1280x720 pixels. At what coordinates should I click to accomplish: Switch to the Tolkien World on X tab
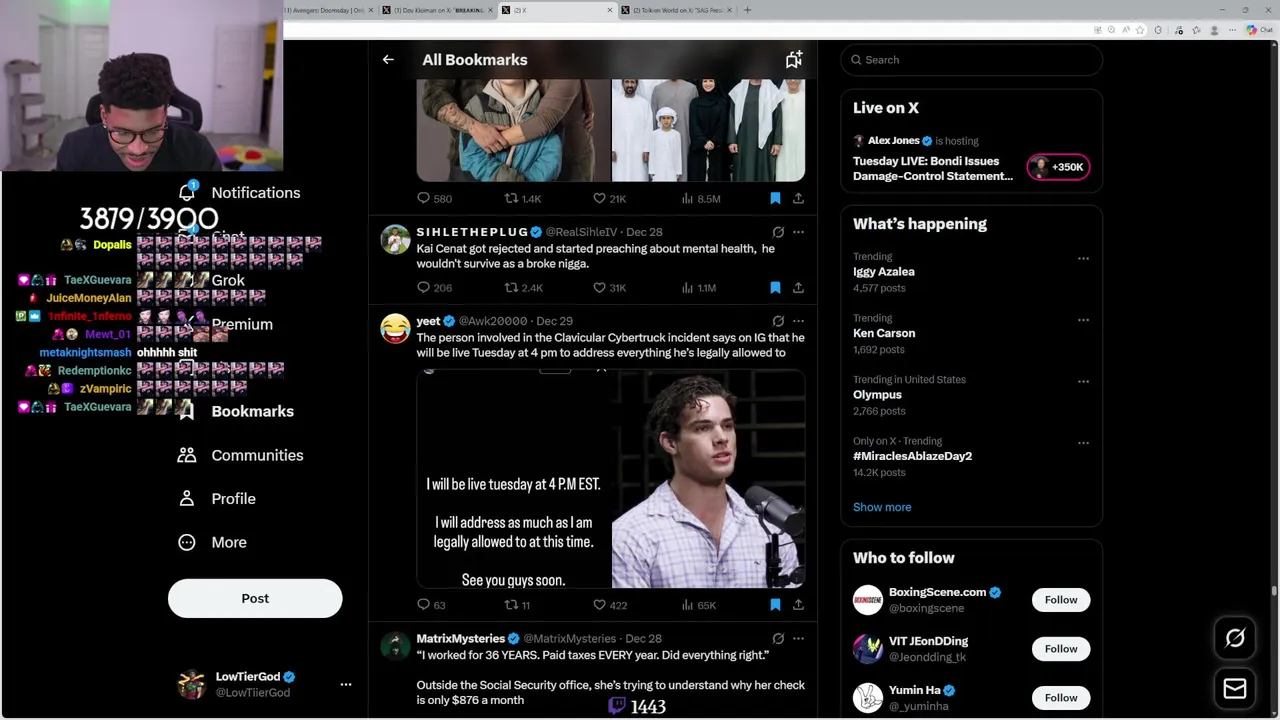click(675, 10)
